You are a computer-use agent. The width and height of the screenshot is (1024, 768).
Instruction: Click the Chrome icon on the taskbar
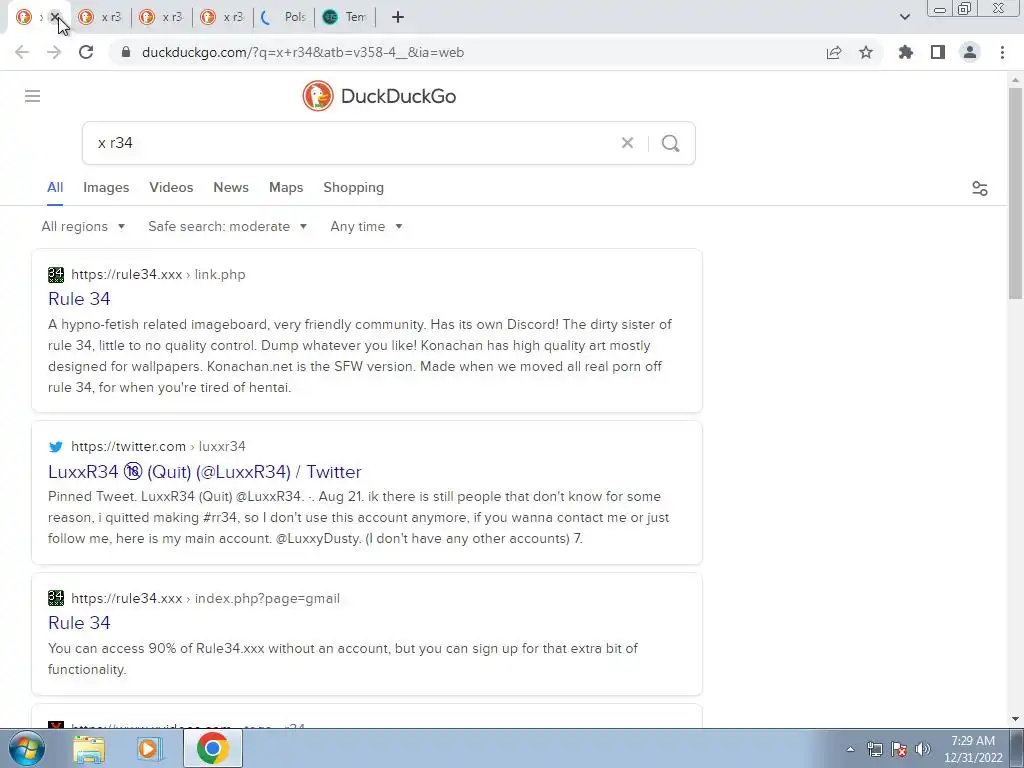(x=212, y=748)
